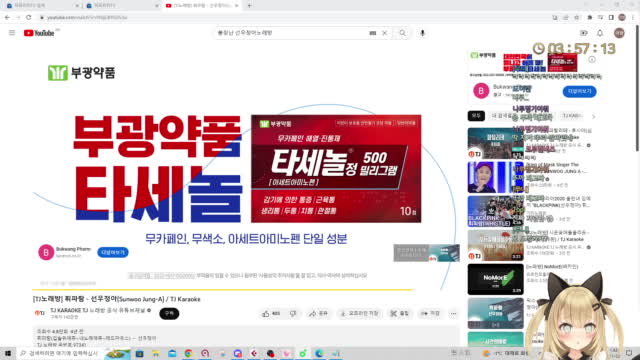The image size is (640, 360).
Task: Clear the search query with X
Action: point(384,33)
